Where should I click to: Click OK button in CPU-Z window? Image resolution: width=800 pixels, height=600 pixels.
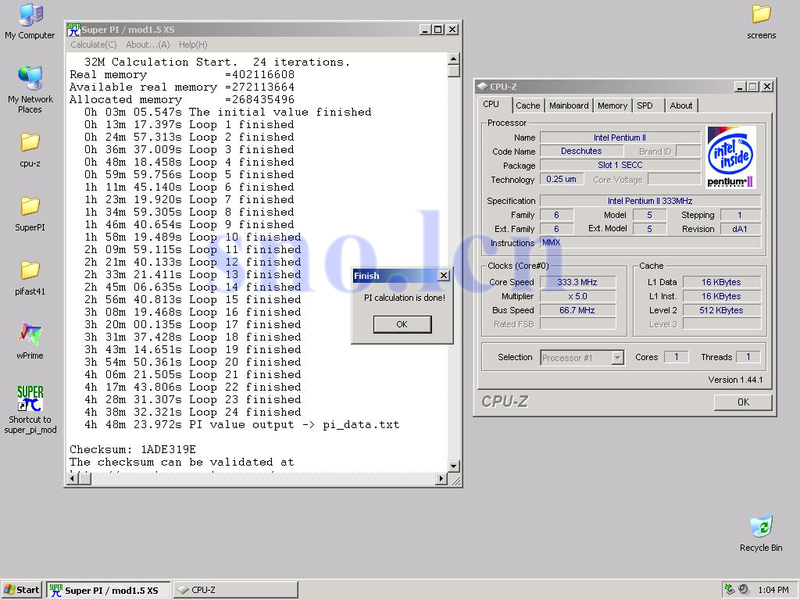coord(743,402)
